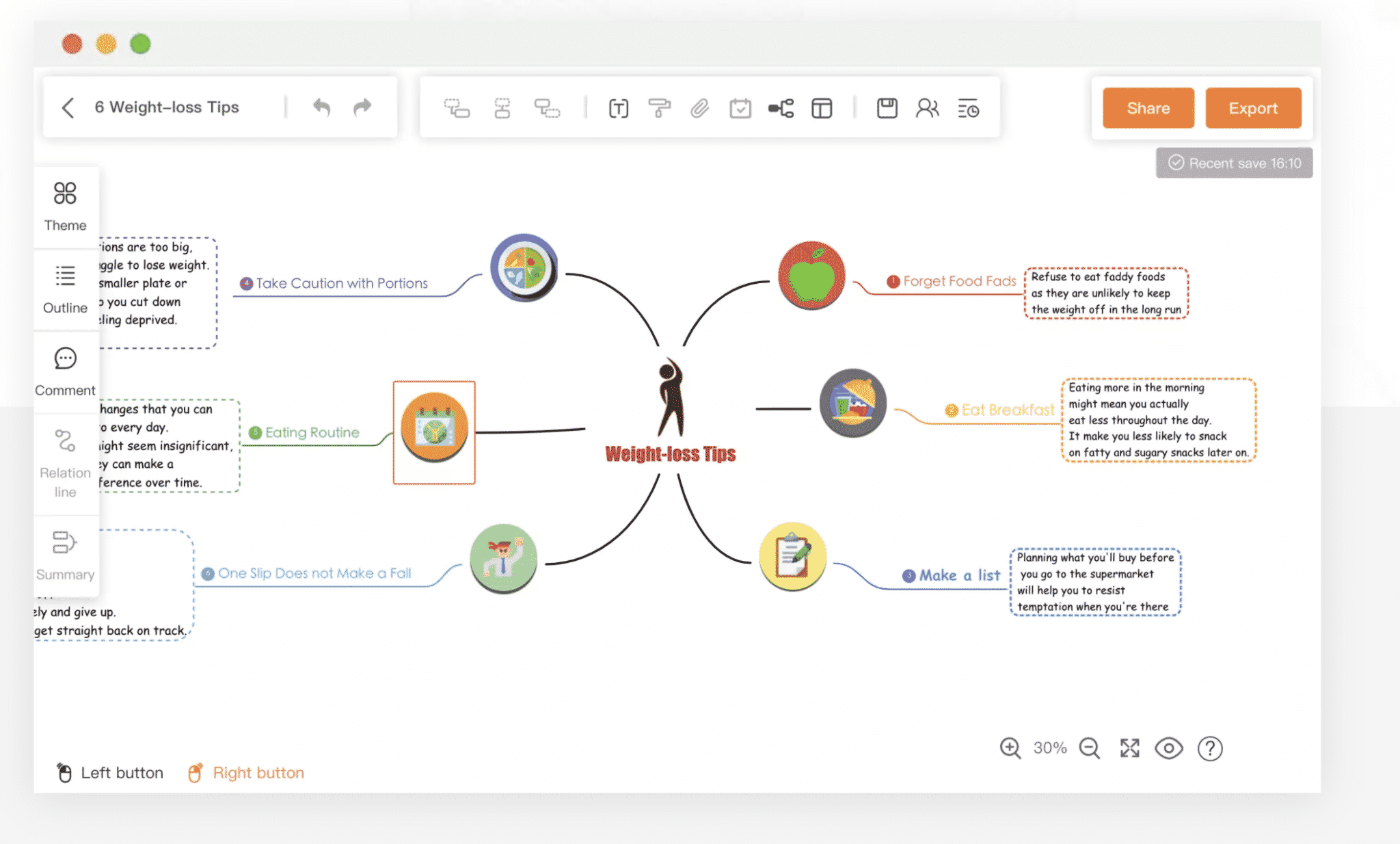Screen dimensions: 1400x844
Task: Click the attachment paperclip icon
Action: 699,108
